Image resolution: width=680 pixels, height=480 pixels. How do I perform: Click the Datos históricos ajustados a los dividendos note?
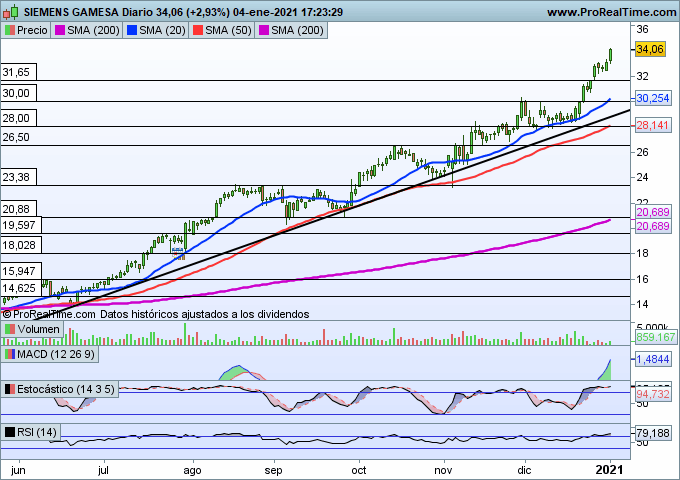[205, 314]
